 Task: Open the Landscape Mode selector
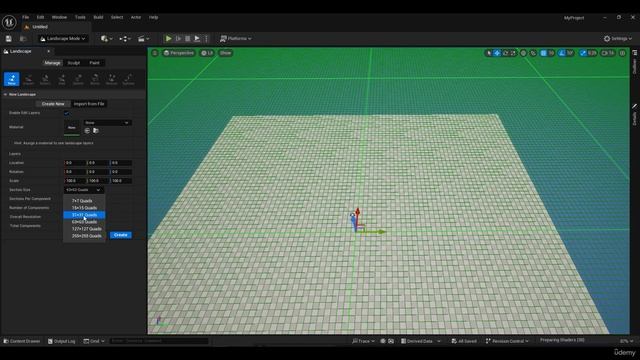coord(63,39)
